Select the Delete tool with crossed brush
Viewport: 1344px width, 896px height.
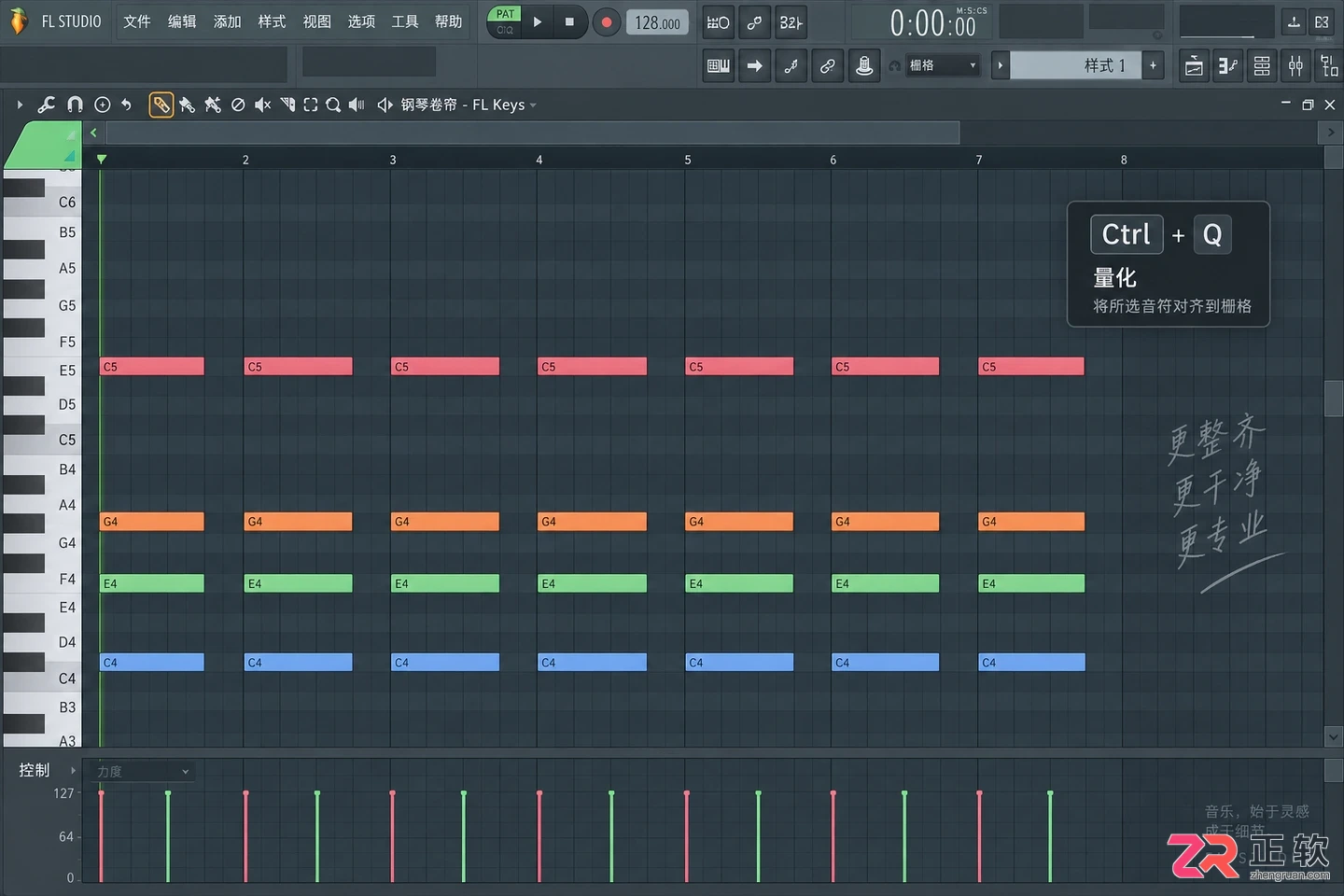(213, 105)
